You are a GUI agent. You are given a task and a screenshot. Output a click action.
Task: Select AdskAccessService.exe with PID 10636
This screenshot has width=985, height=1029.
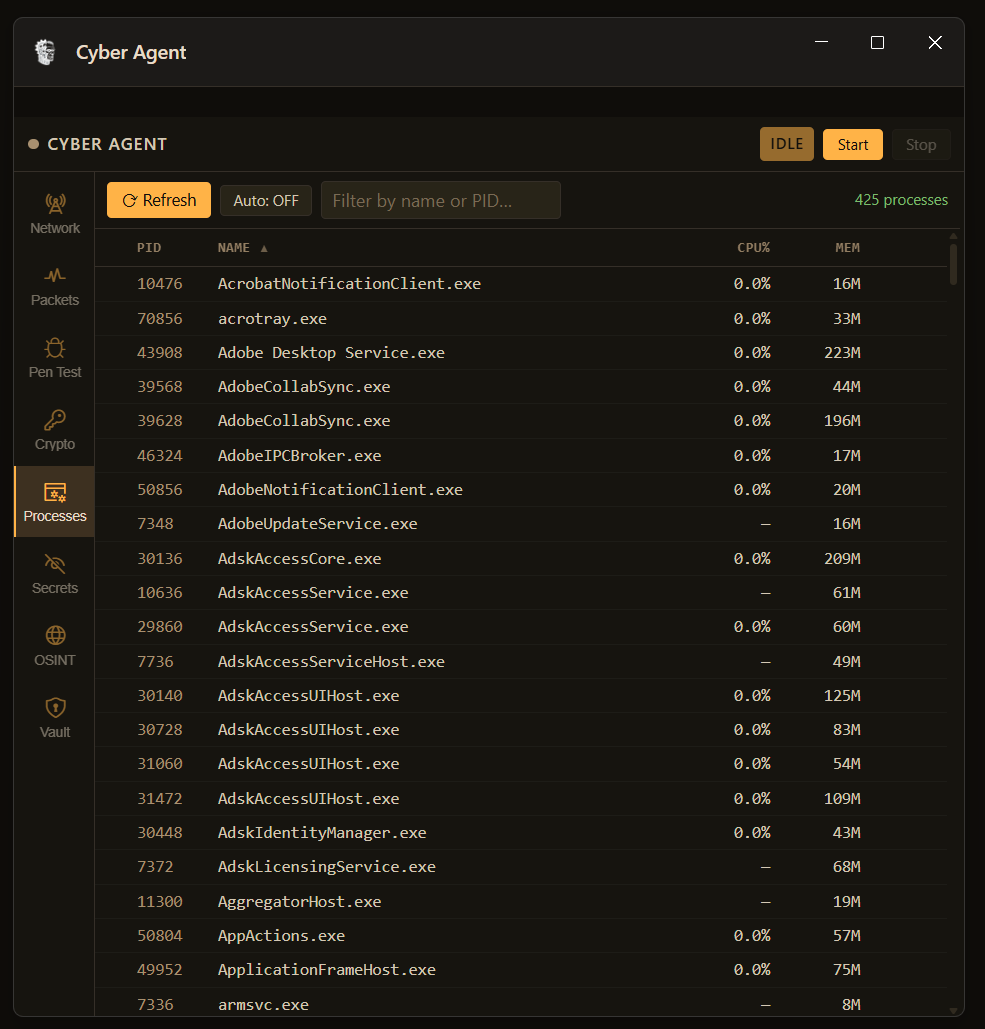[x=521, y=593]
